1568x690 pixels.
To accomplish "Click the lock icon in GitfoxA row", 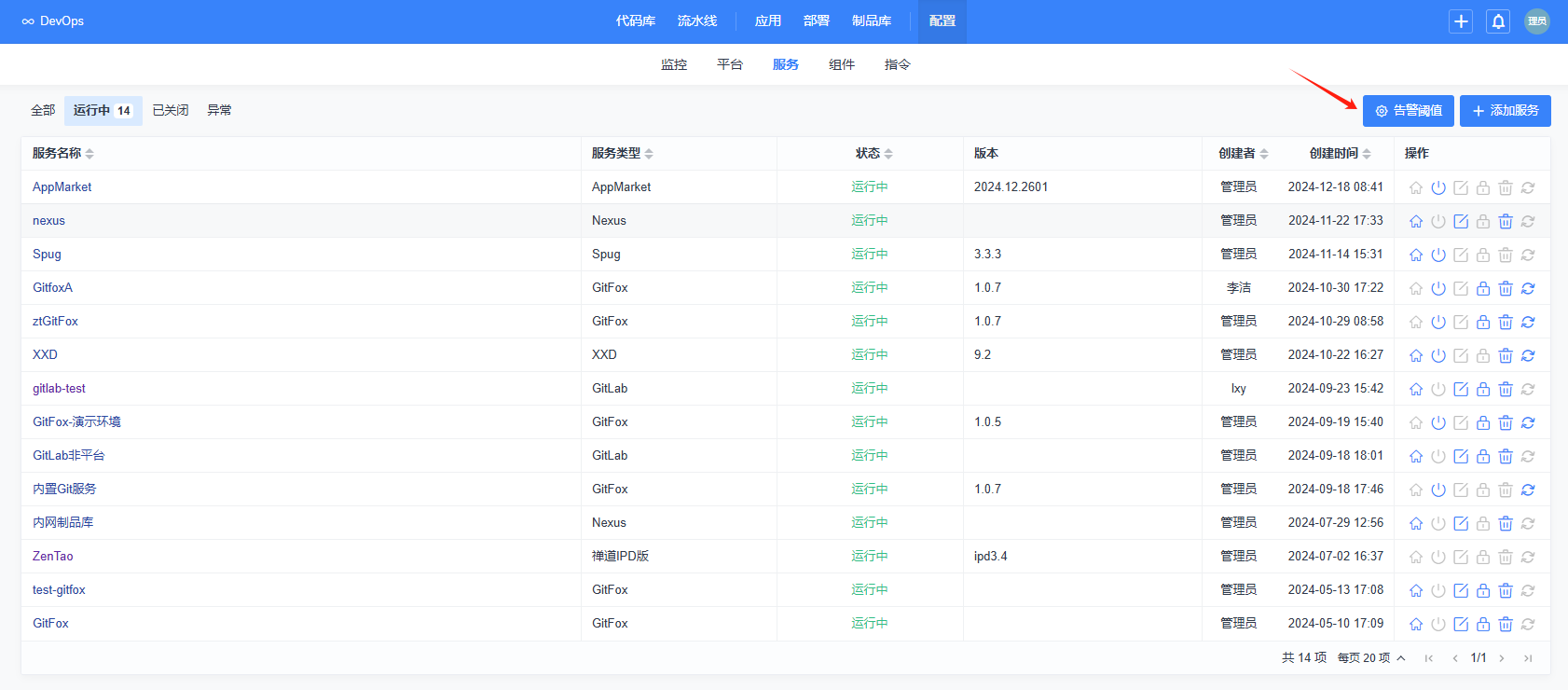I will coord(1483,288).
